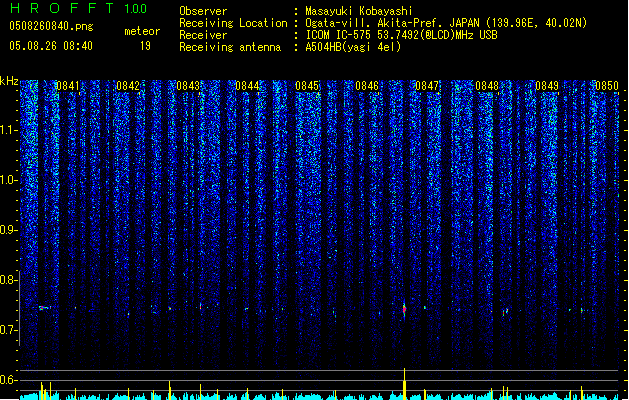This screenshot has width=629, height=400.
Task: Click the Receiving antenna label
Action: click(230, 47)
